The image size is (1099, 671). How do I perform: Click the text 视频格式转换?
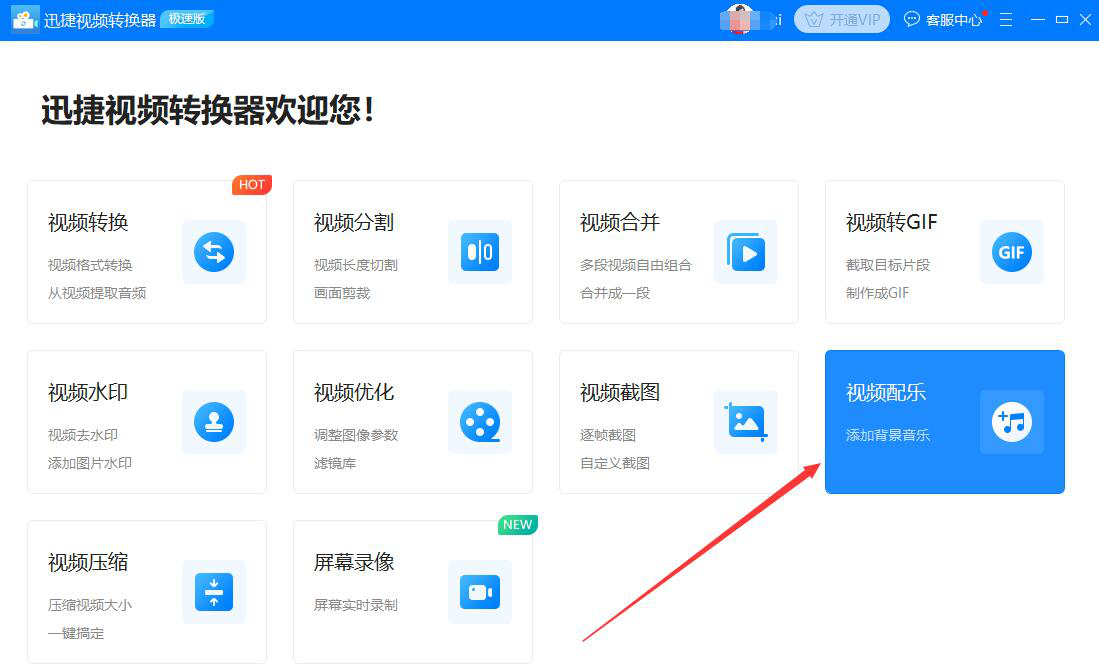pos(90,265)
